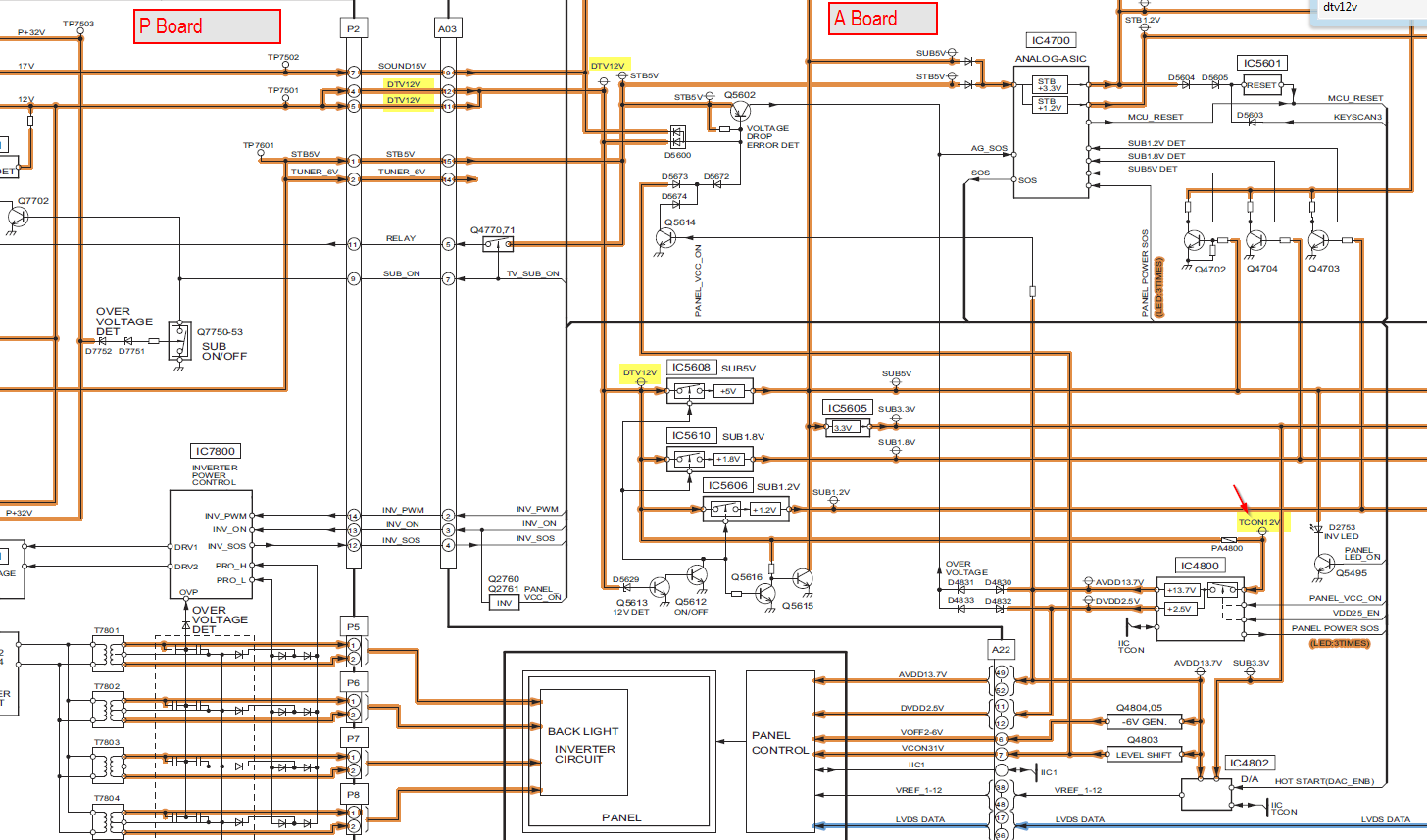
Task: Click the highlighted TCON12V label
Action: (1259, 523)
